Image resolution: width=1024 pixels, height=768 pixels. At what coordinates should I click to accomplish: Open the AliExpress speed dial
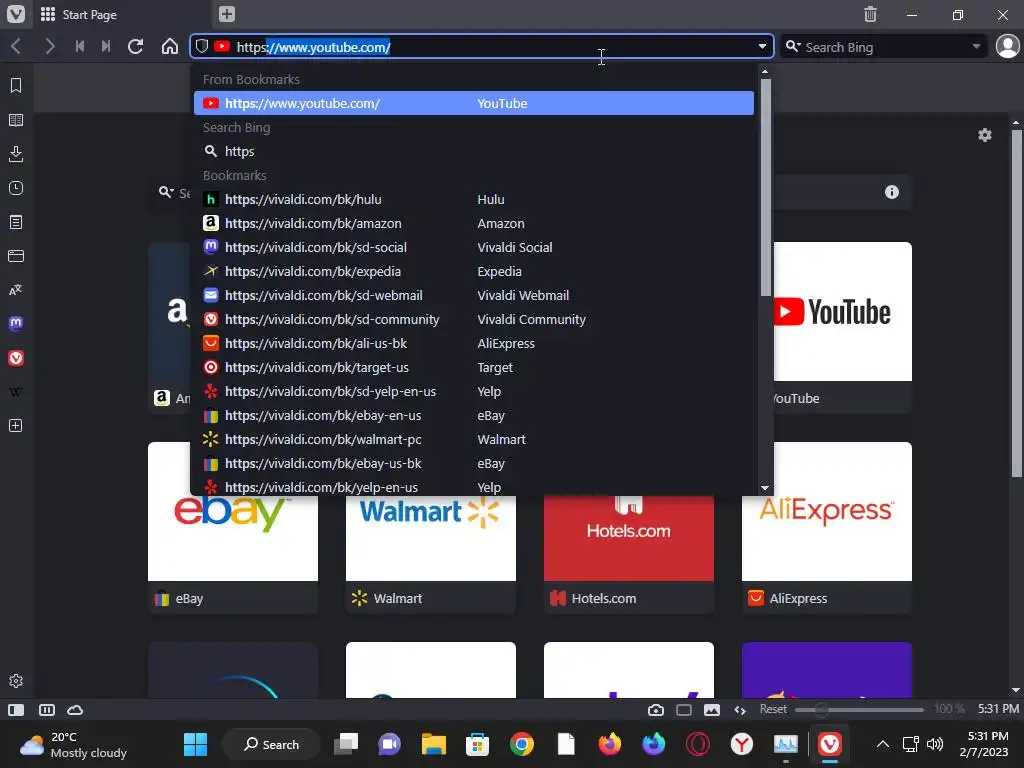(x=827, y=527)
